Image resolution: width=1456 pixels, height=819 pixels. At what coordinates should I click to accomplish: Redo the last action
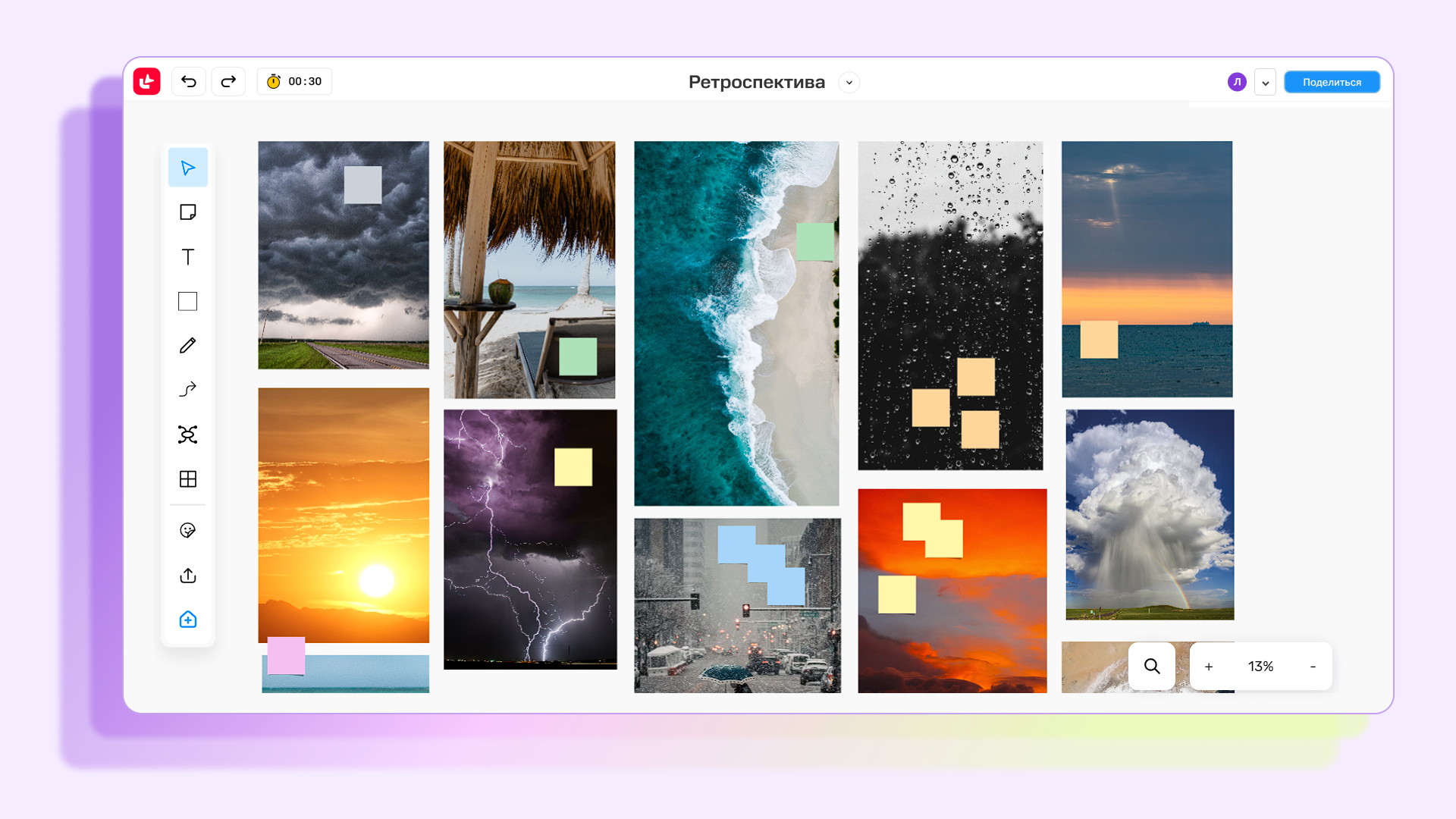click(x=228, y=82)
